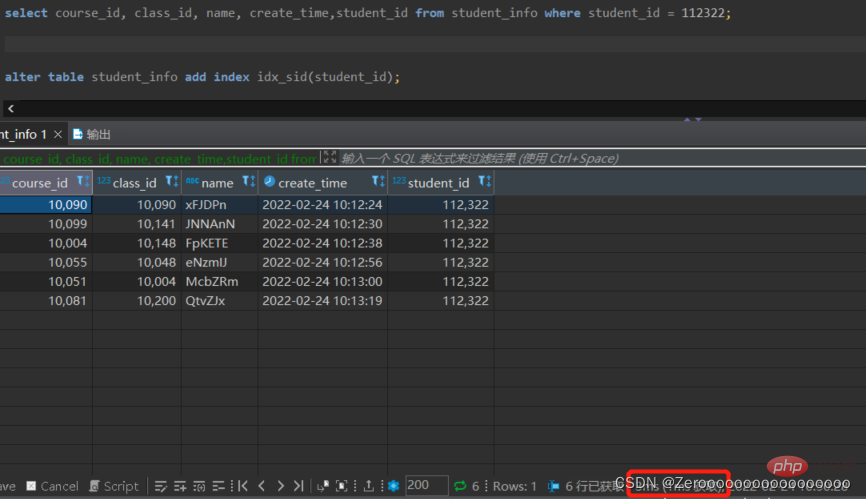Jump to last row navigation icon
The height and width of the screenshot is (499, 866).
(299, 486)
